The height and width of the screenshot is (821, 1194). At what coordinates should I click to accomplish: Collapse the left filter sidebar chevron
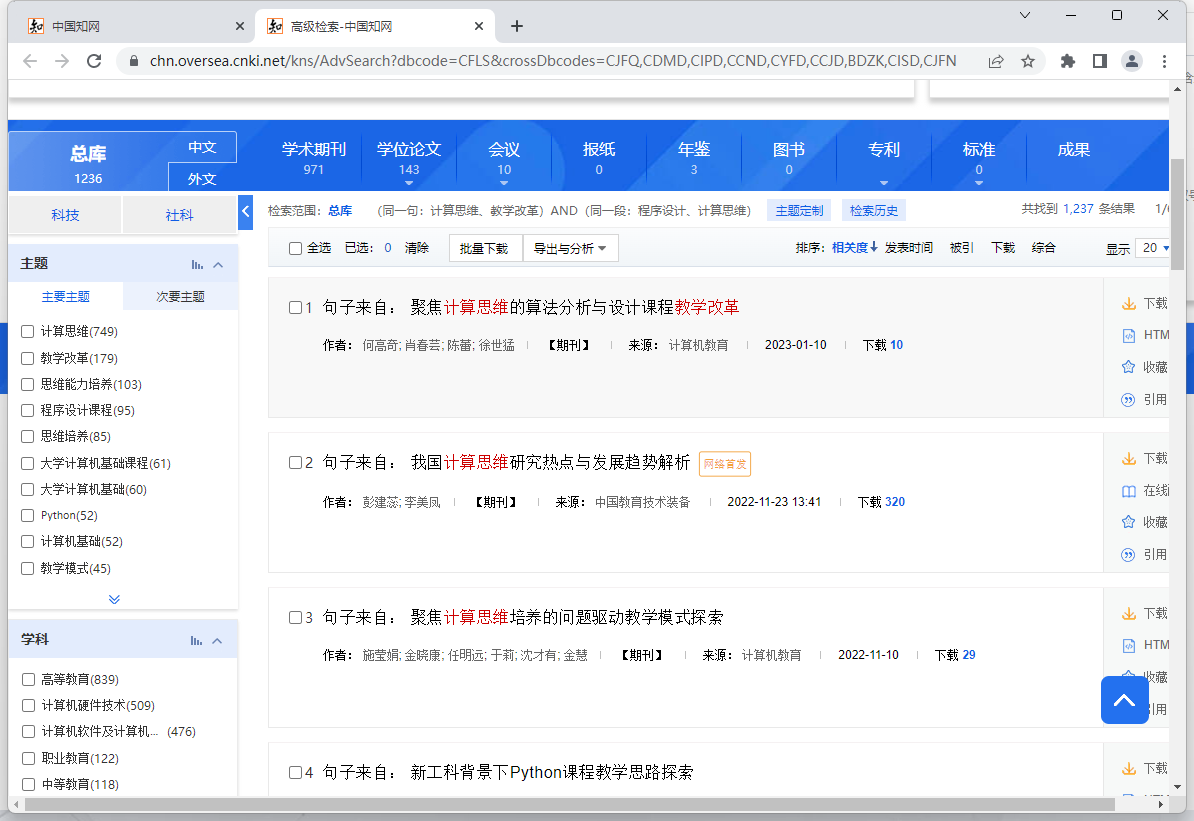tap(245, 211)
